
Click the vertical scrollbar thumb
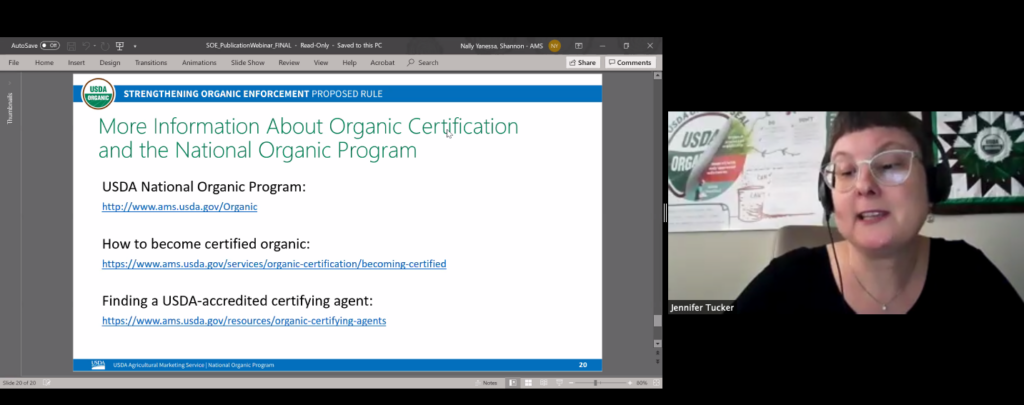[658, 321]
